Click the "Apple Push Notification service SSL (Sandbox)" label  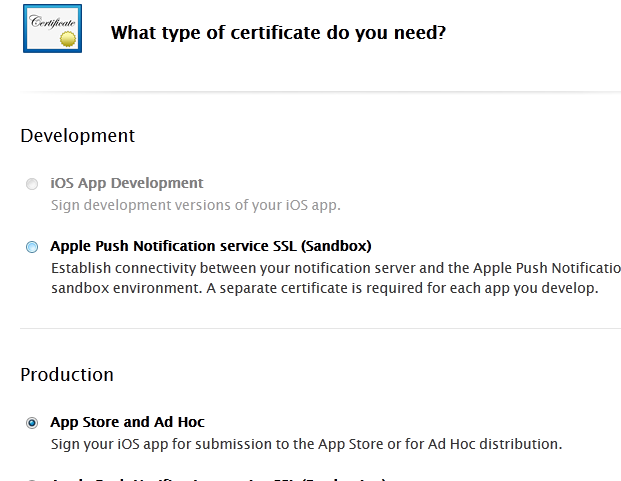(210, 245)
